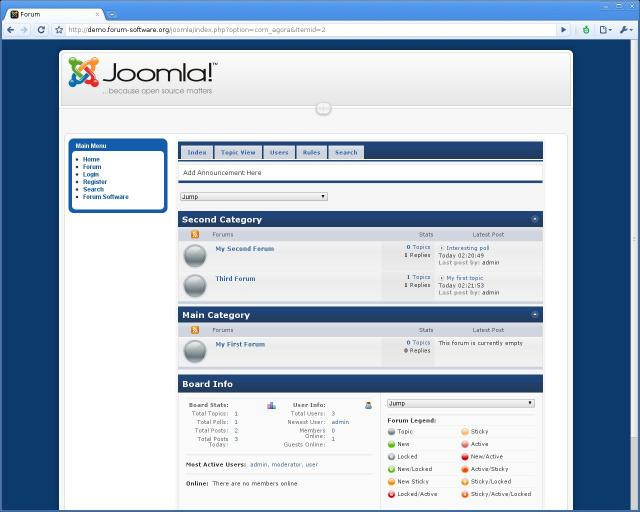Select the Users tab in forum navigation
This screenshot has width=640, height=512.
pos(279,152)
